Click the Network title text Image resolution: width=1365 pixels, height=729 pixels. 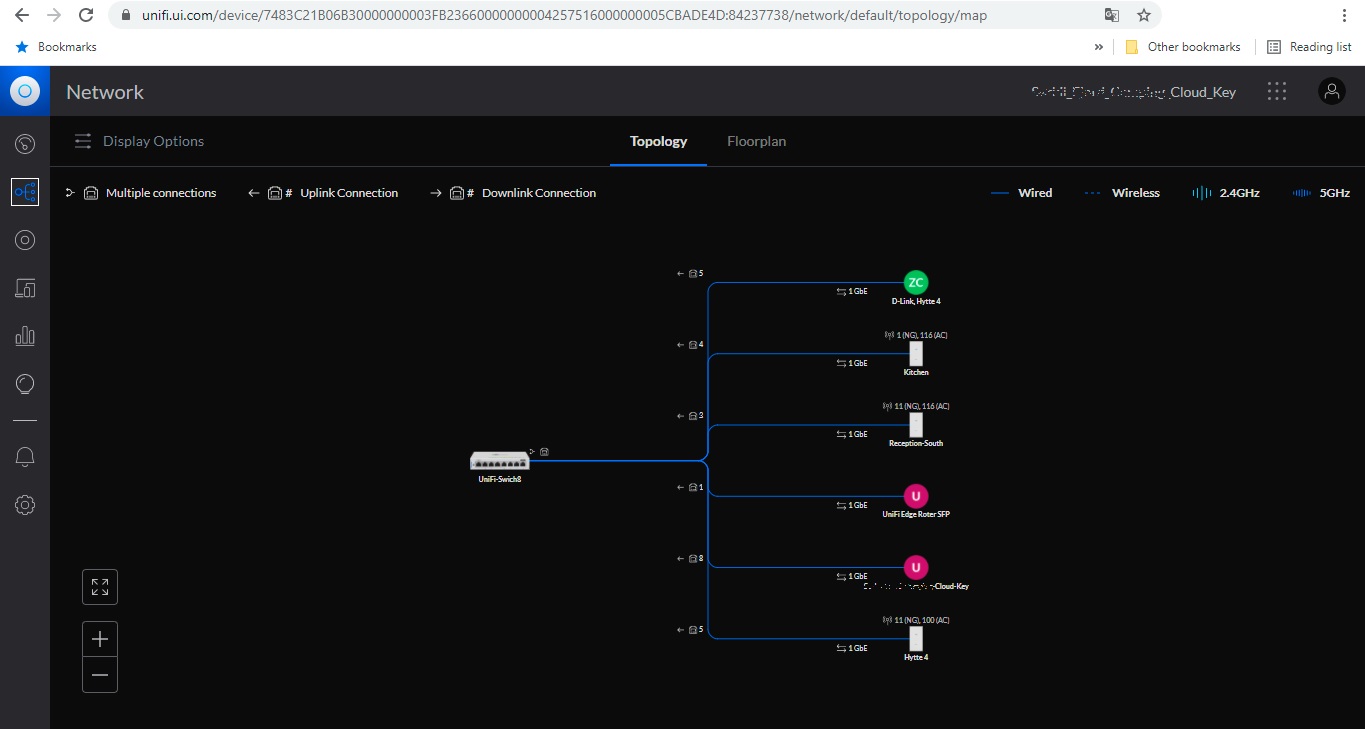tap(105, 92)
